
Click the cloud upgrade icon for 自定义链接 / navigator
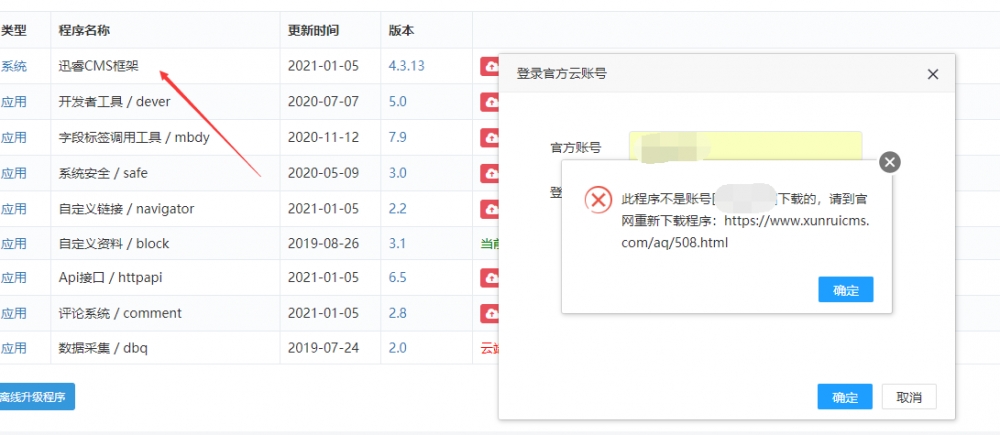pyautogui.click(x=490, y=209)
